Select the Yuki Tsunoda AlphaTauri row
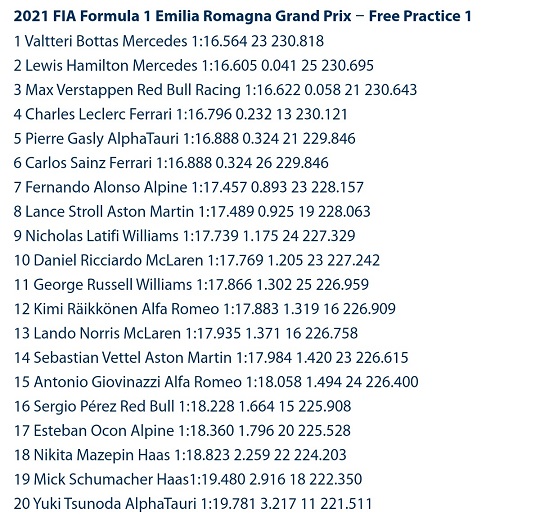The image size is (540, 522). 193,504
